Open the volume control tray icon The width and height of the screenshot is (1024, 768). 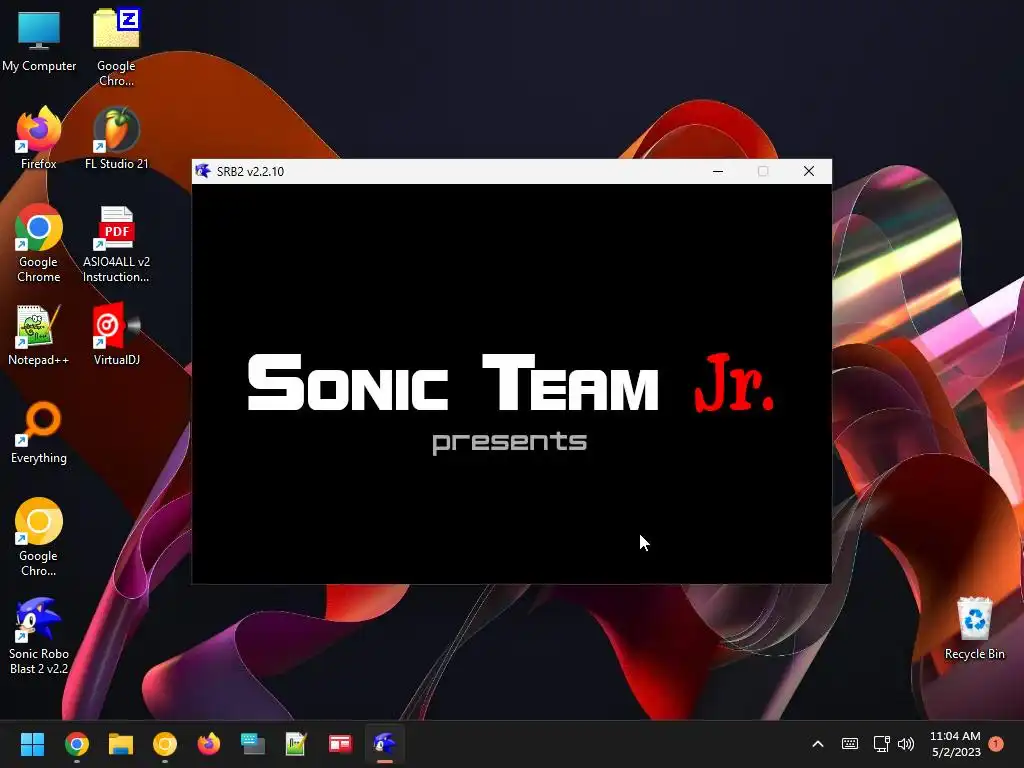coord(906,744)
